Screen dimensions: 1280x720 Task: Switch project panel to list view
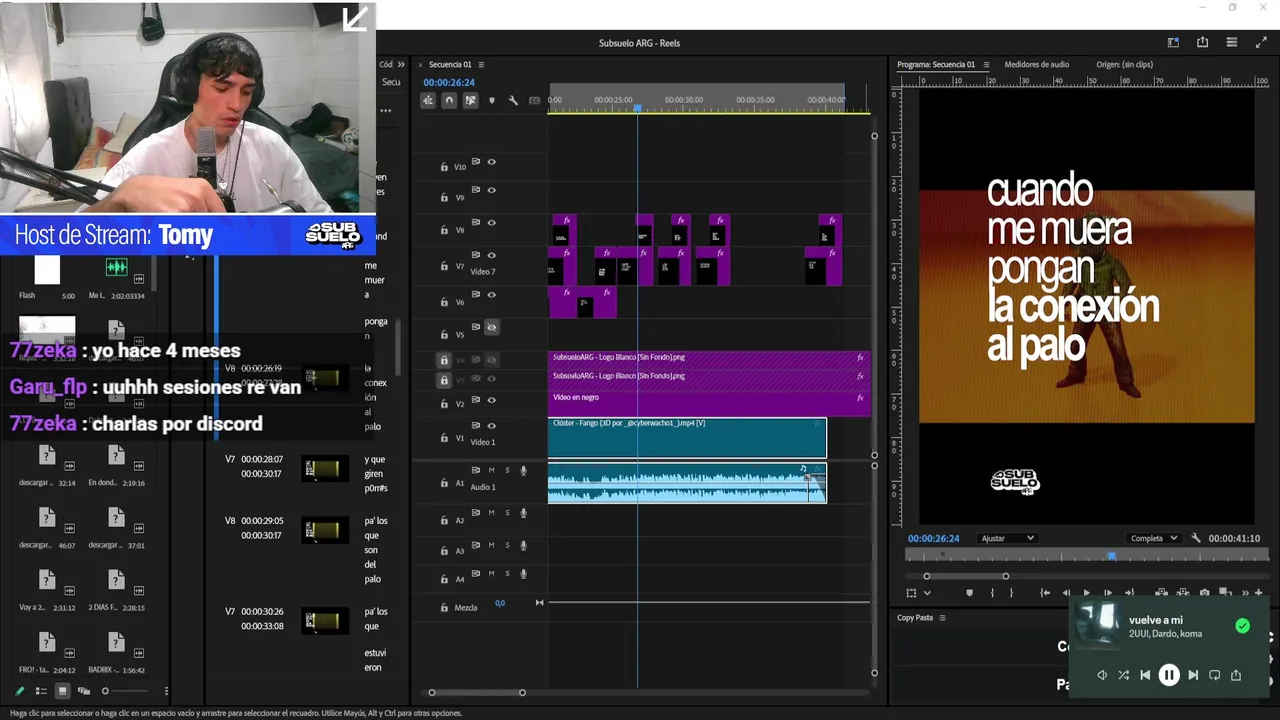point(41,691)
